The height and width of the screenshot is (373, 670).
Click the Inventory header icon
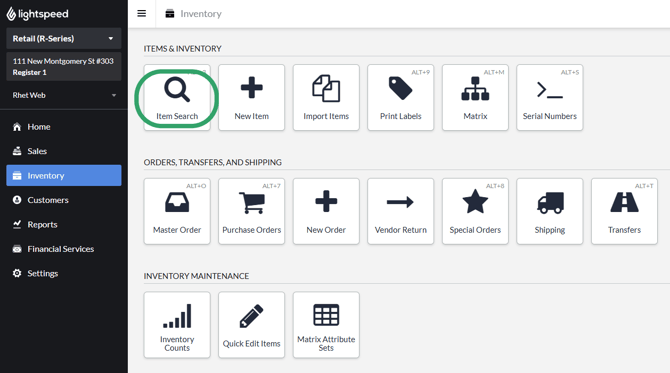point(170,14)
